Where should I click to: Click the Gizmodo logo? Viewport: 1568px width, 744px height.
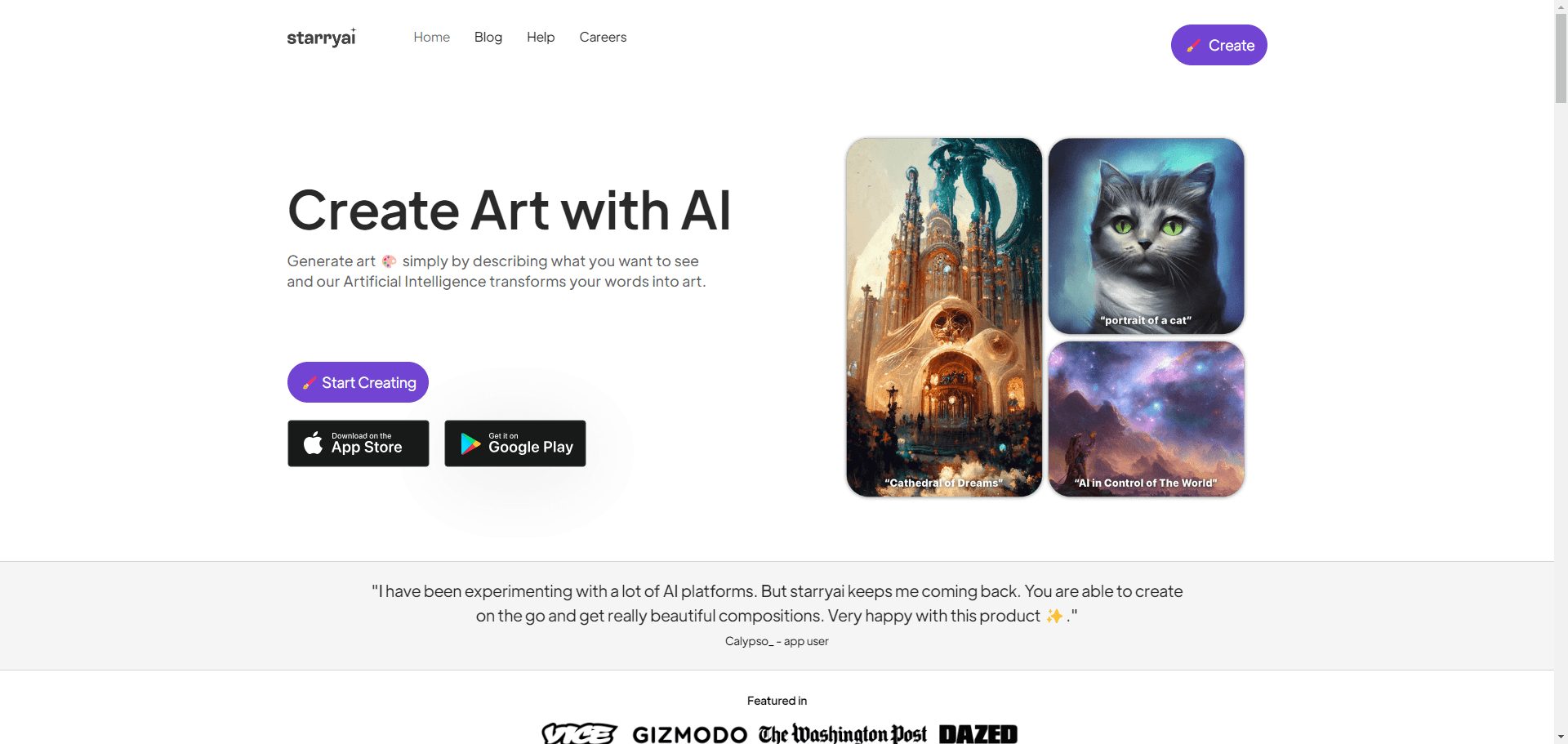(690, 734)
